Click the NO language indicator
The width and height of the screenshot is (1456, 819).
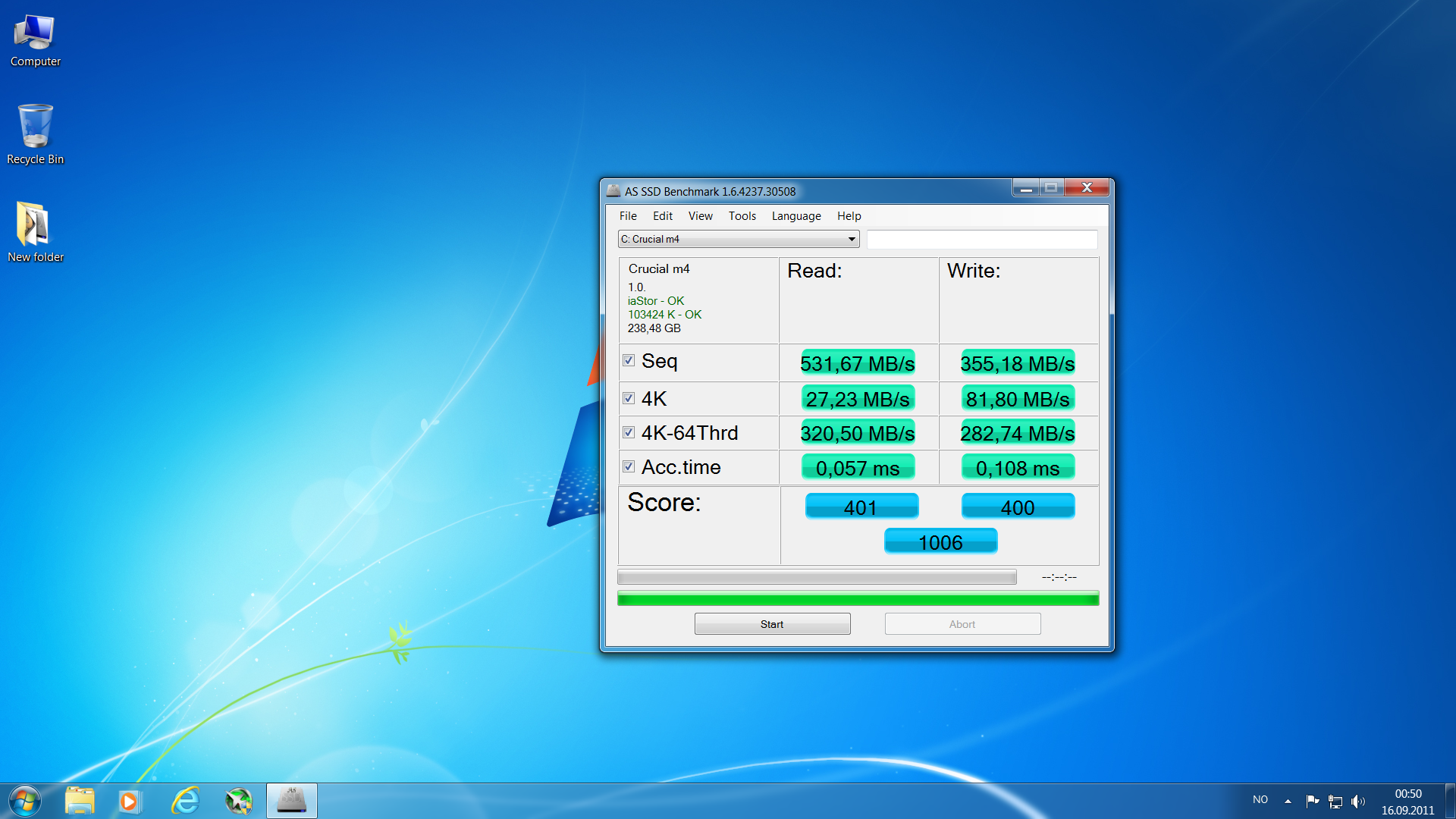1260,800
